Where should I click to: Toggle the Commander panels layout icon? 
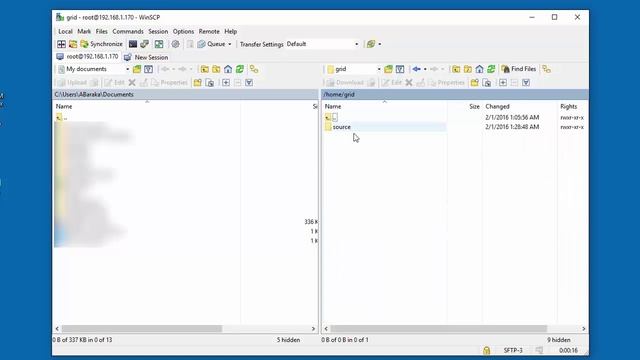point(61,44)
